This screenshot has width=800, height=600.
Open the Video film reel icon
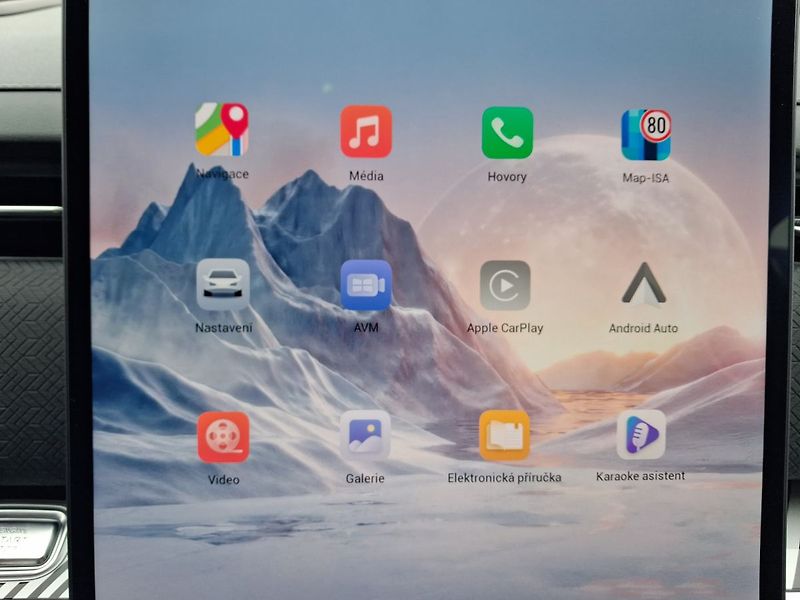(223, 437)
